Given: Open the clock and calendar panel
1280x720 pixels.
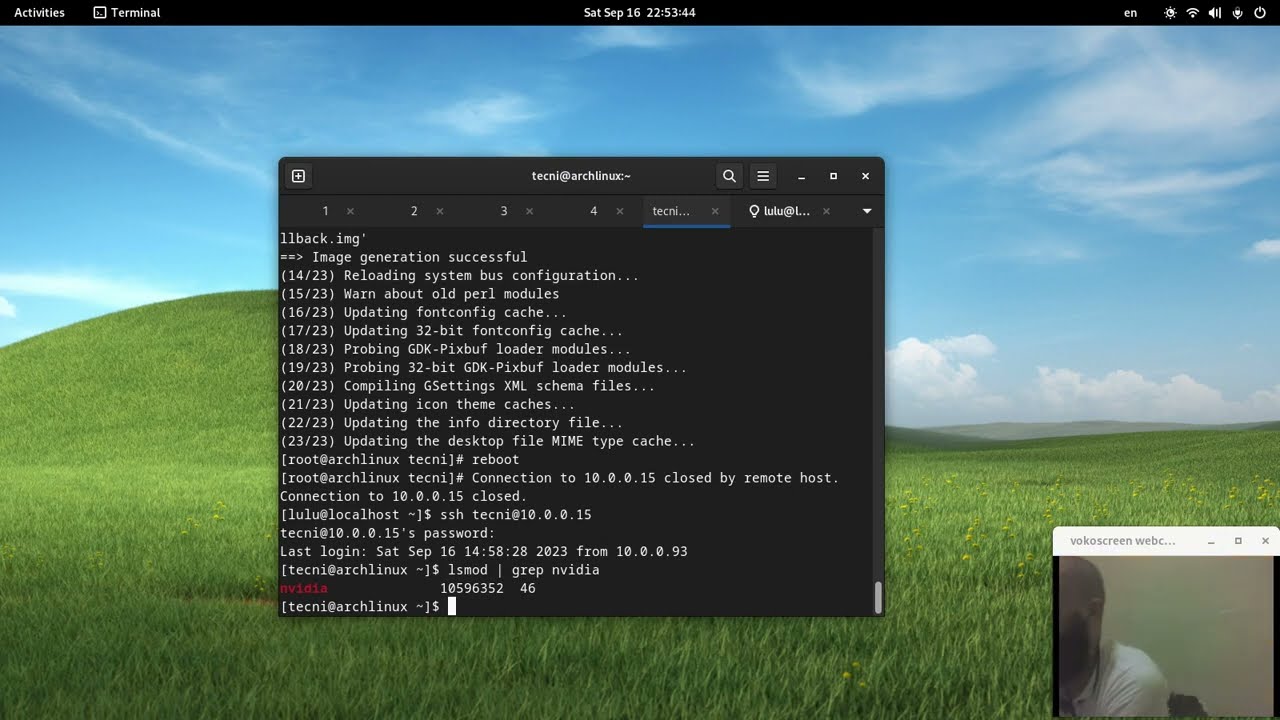Looking at the screenshot, I should (639, 13).
